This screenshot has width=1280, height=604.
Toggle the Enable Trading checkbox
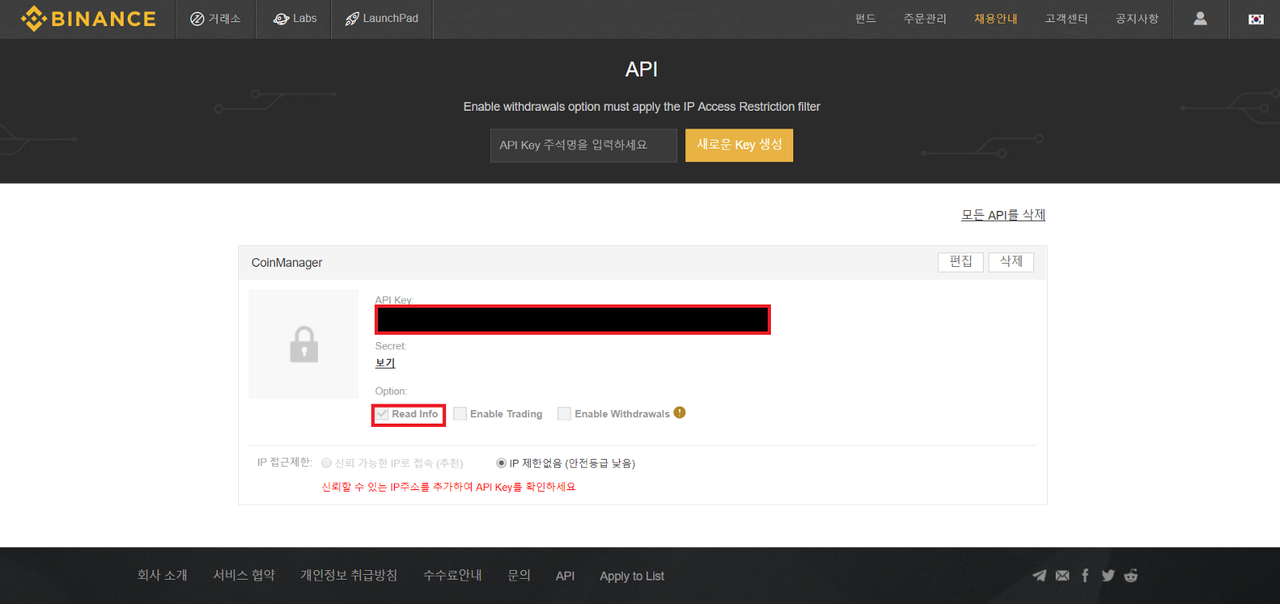460,413
